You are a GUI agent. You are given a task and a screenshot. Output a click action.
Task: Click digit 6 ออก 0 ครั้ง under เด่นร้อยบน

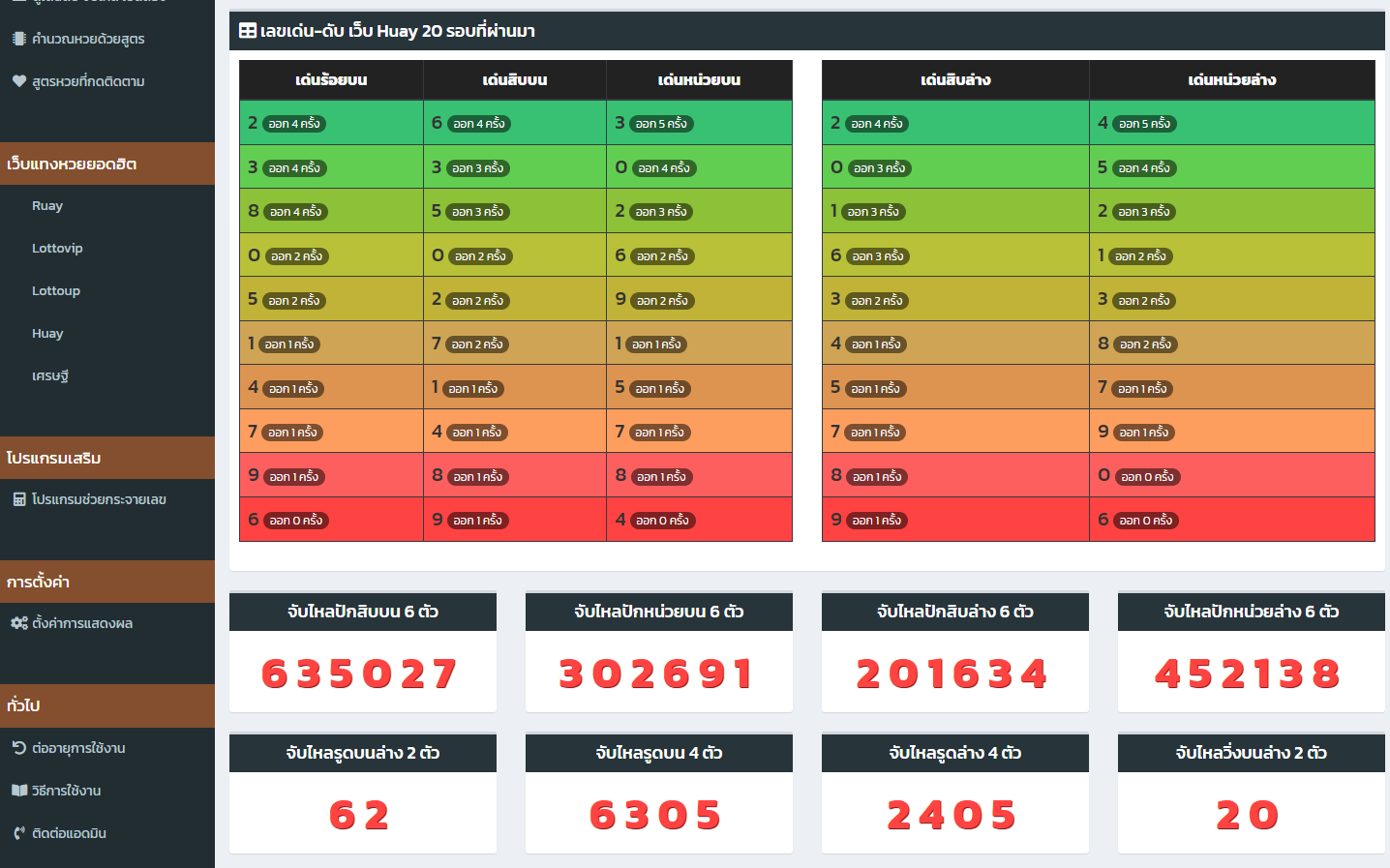[331, 520]
